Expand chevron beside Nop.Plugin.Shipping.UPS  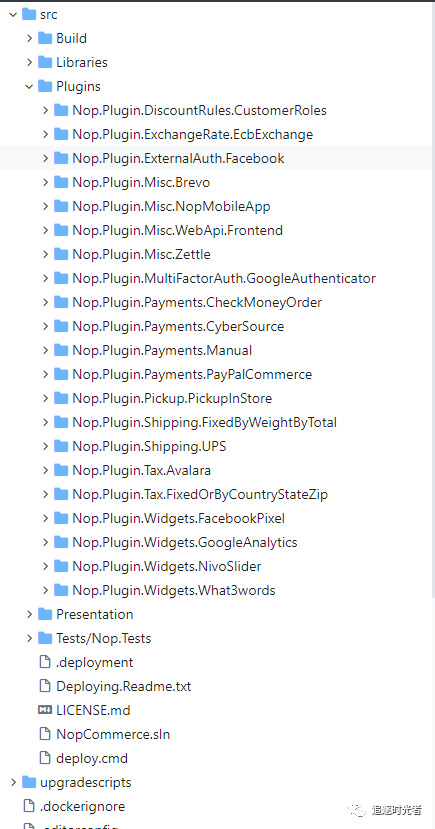pos(46,446)
